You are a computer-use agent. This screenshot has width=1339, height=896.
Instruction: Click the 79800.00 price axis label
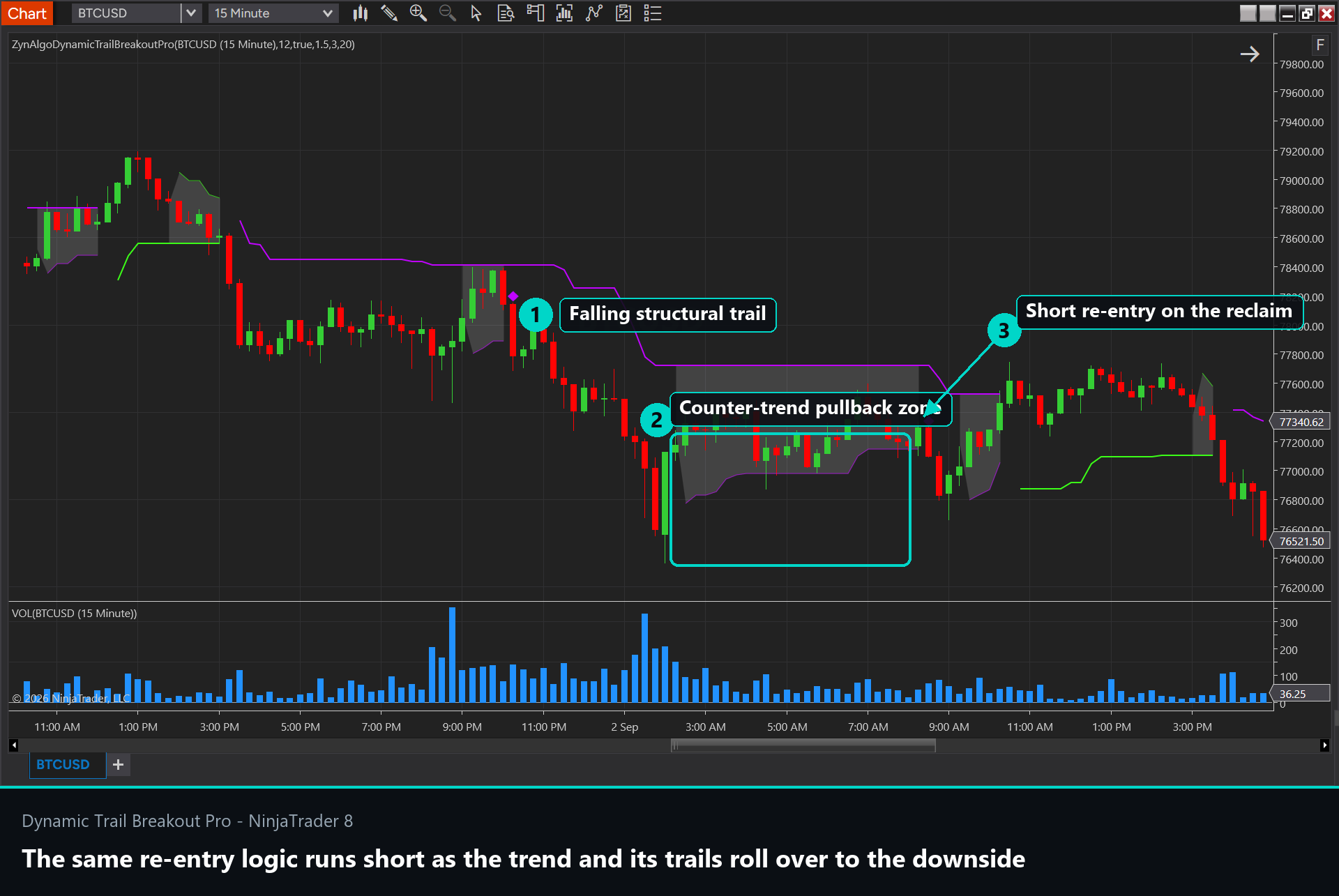[1301, 64]
